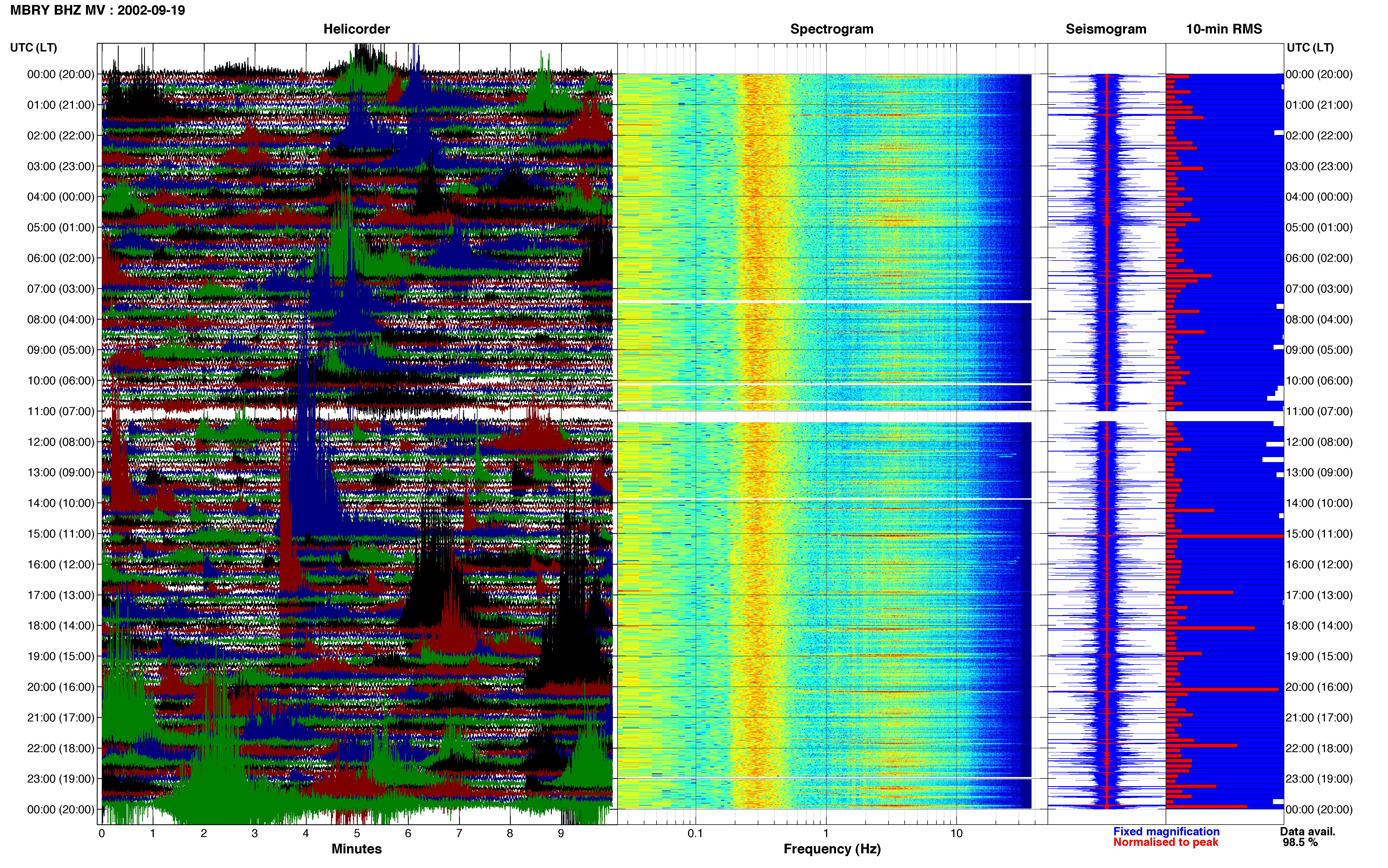The width and height of the screenshot is (1388, 868).
Task: Click the left 18:00 (14:00) time label
Action: point(61,626)
